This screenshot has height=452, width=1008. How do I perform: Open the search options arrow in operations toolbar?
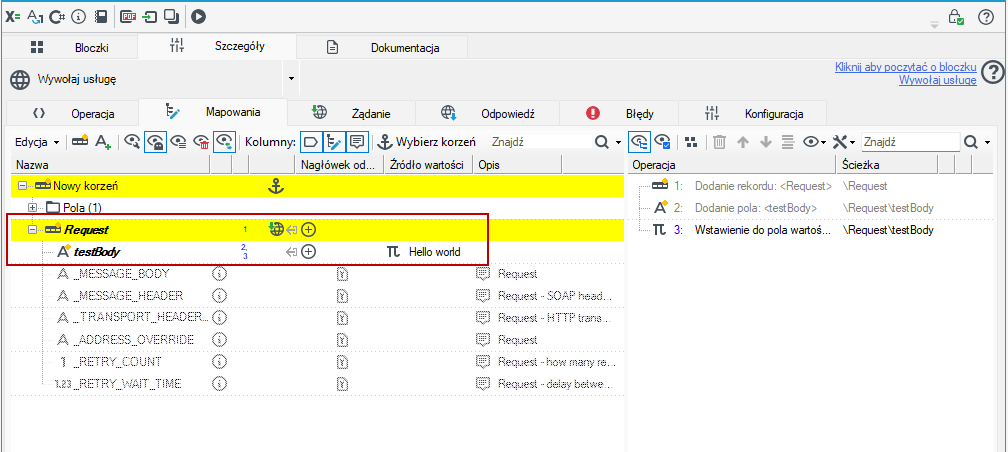(x=987, y=142)
